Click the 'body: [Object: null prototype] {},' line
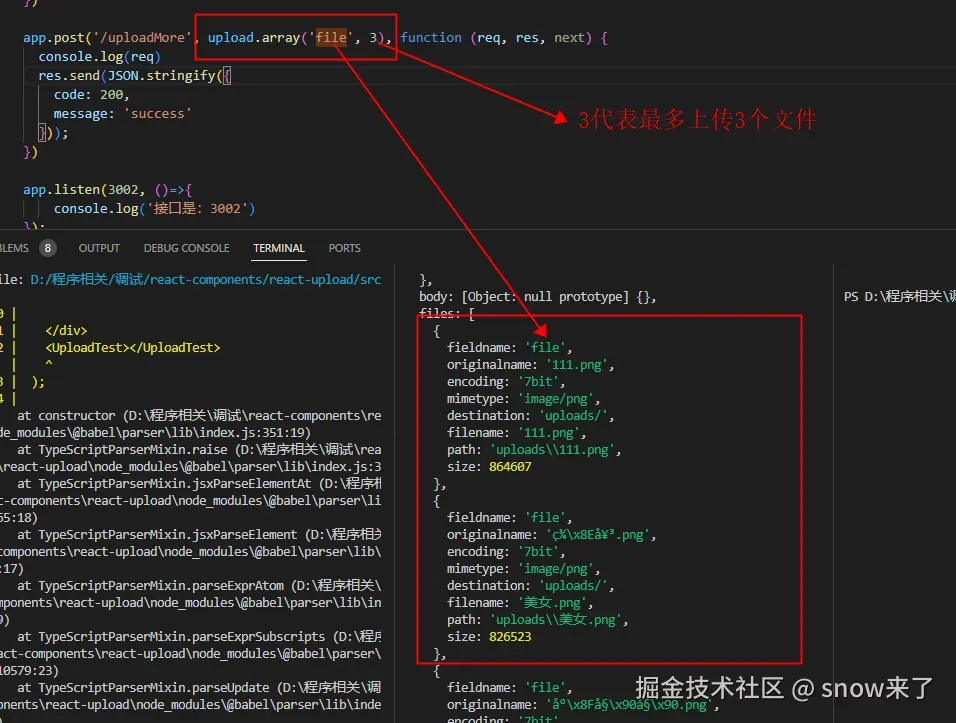 pos(538,297)
